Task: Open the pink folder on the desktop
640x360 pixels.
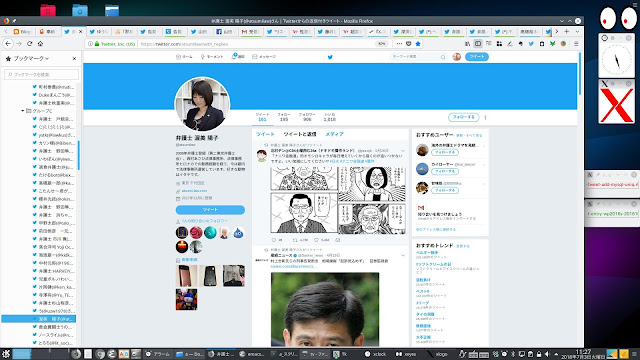Action: tap(48, 10)
